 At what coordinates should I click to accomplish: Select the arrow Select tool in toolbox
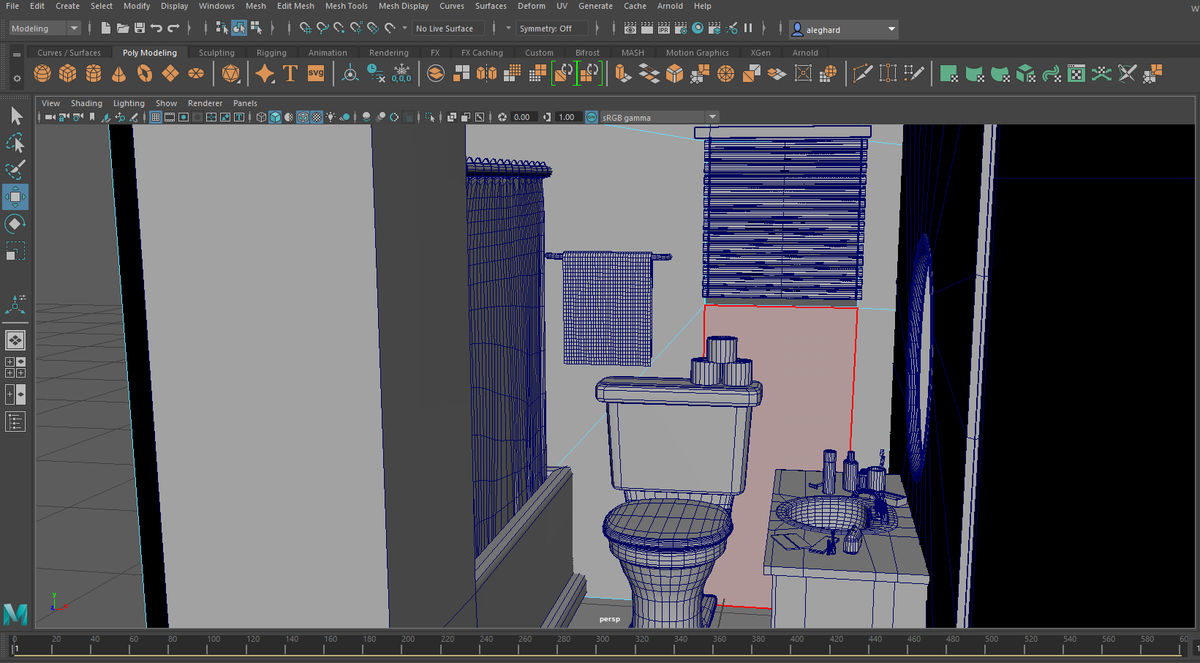click(15, 116)
